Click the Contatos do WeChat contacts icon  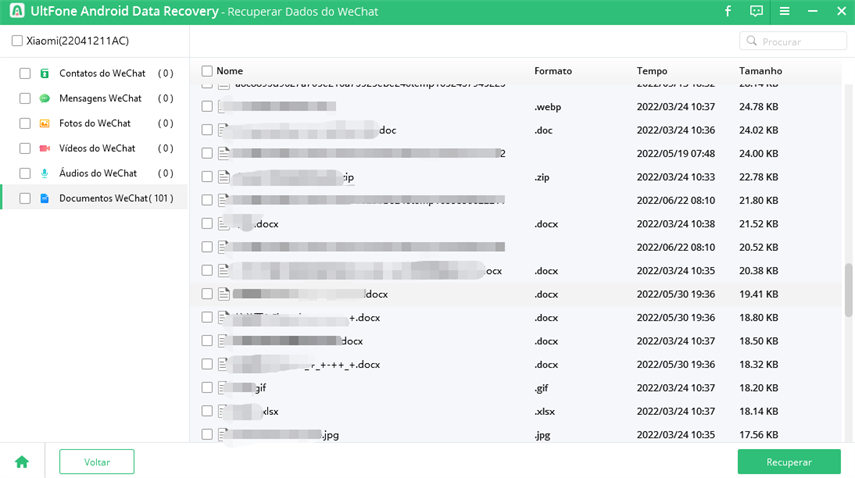[x=45, y=73]
